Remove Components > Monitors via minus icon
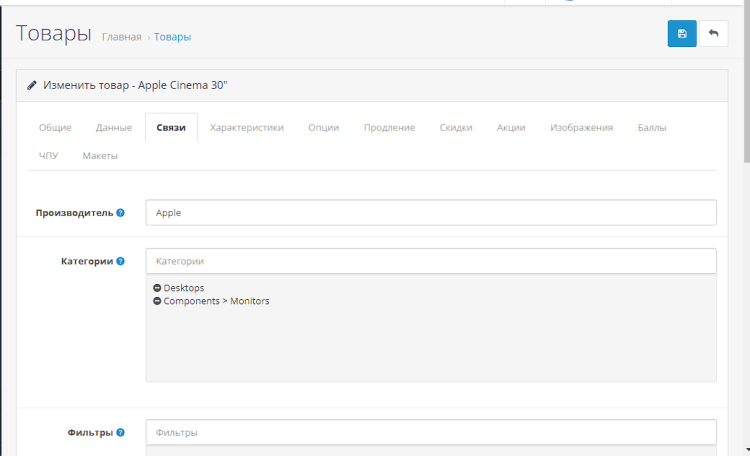The image size is (750, 456). pyautogui.click(x=157, y=301)
